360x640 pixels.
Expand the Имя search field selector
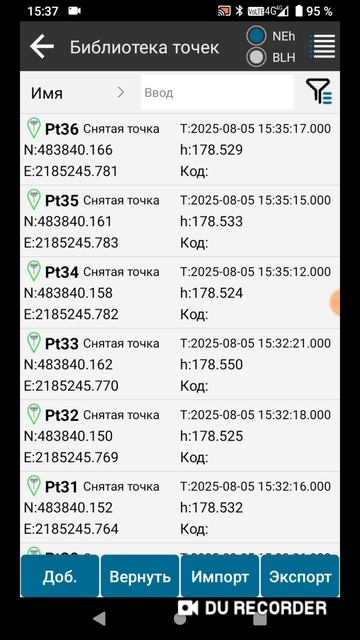pos(80,93)
